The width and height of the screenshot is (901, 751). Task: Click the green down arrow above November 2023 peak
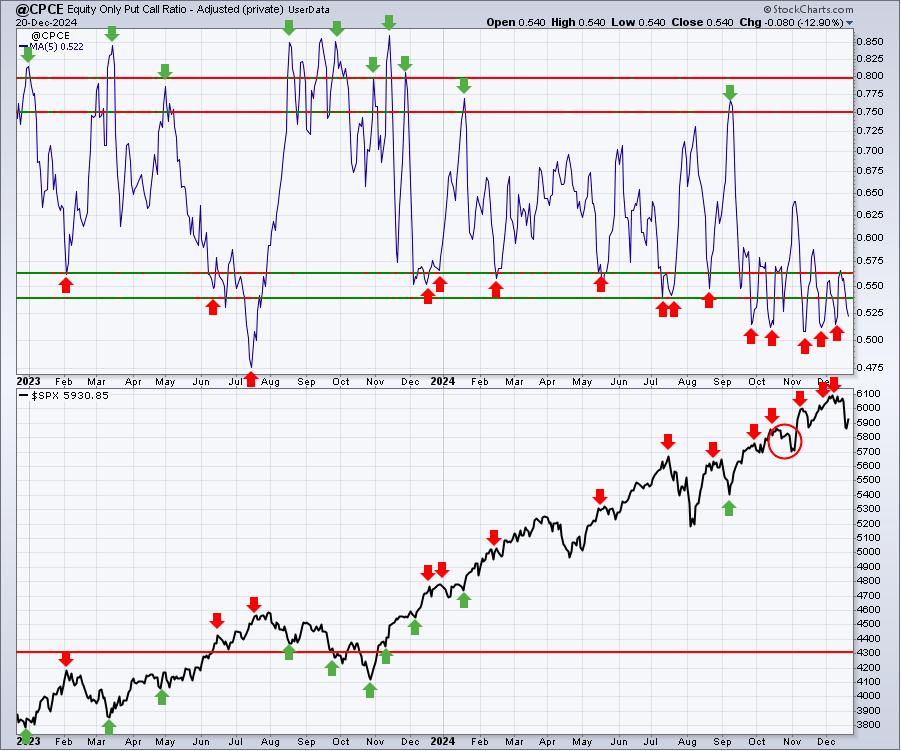(389, 22)
